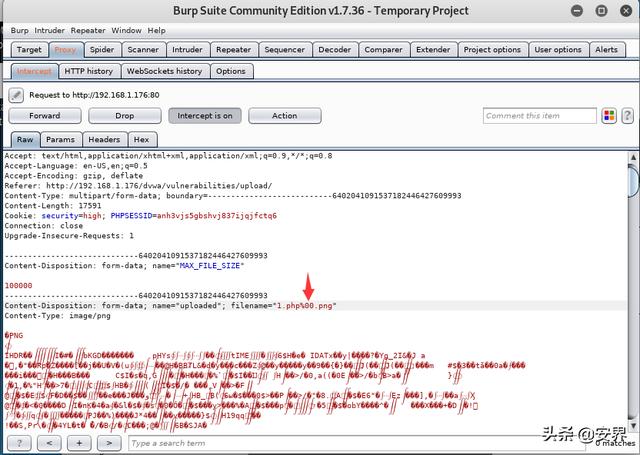Select the proxy Options sub-tab
The height and width of the screenshot is (455, 640).
(x=231, y=71)
